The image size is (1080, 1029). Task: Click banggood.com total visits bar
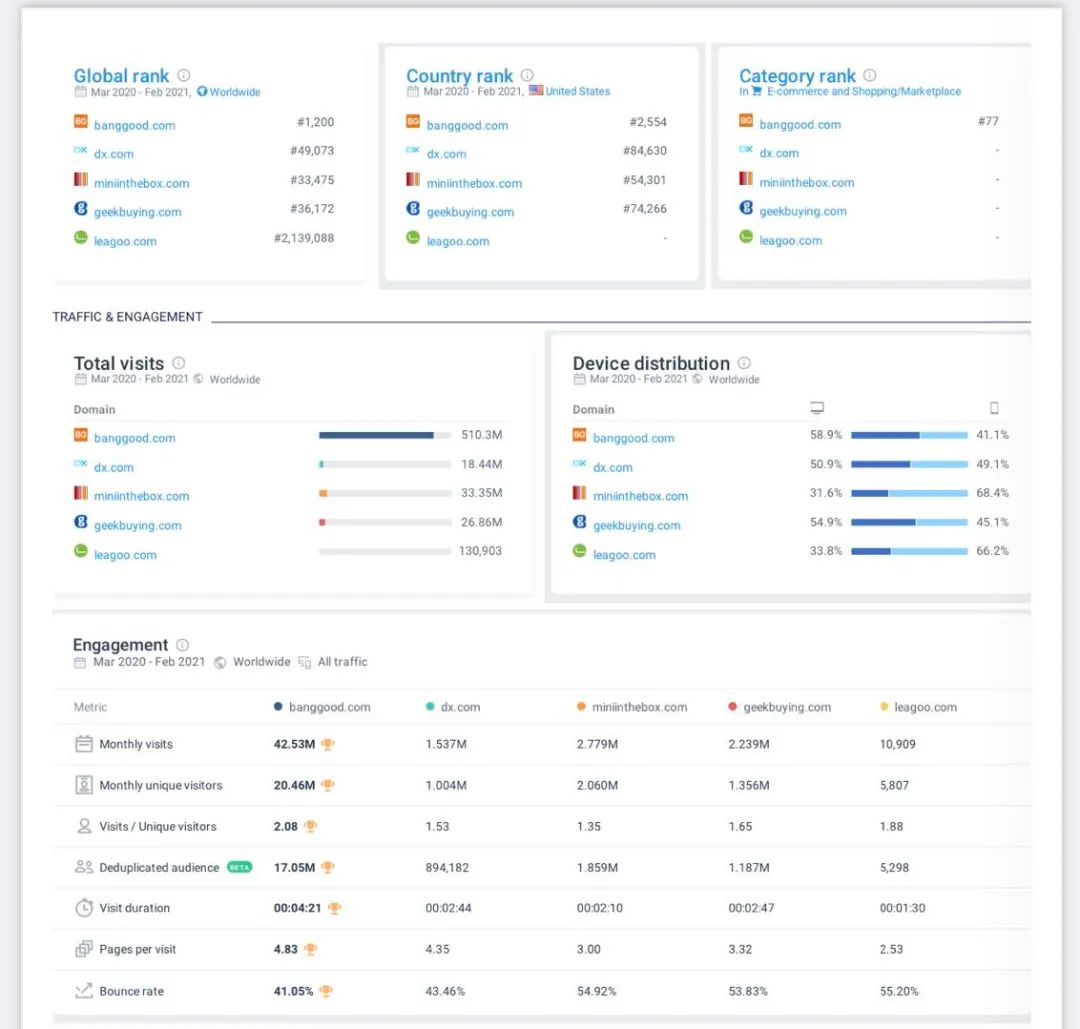point(376,435)
